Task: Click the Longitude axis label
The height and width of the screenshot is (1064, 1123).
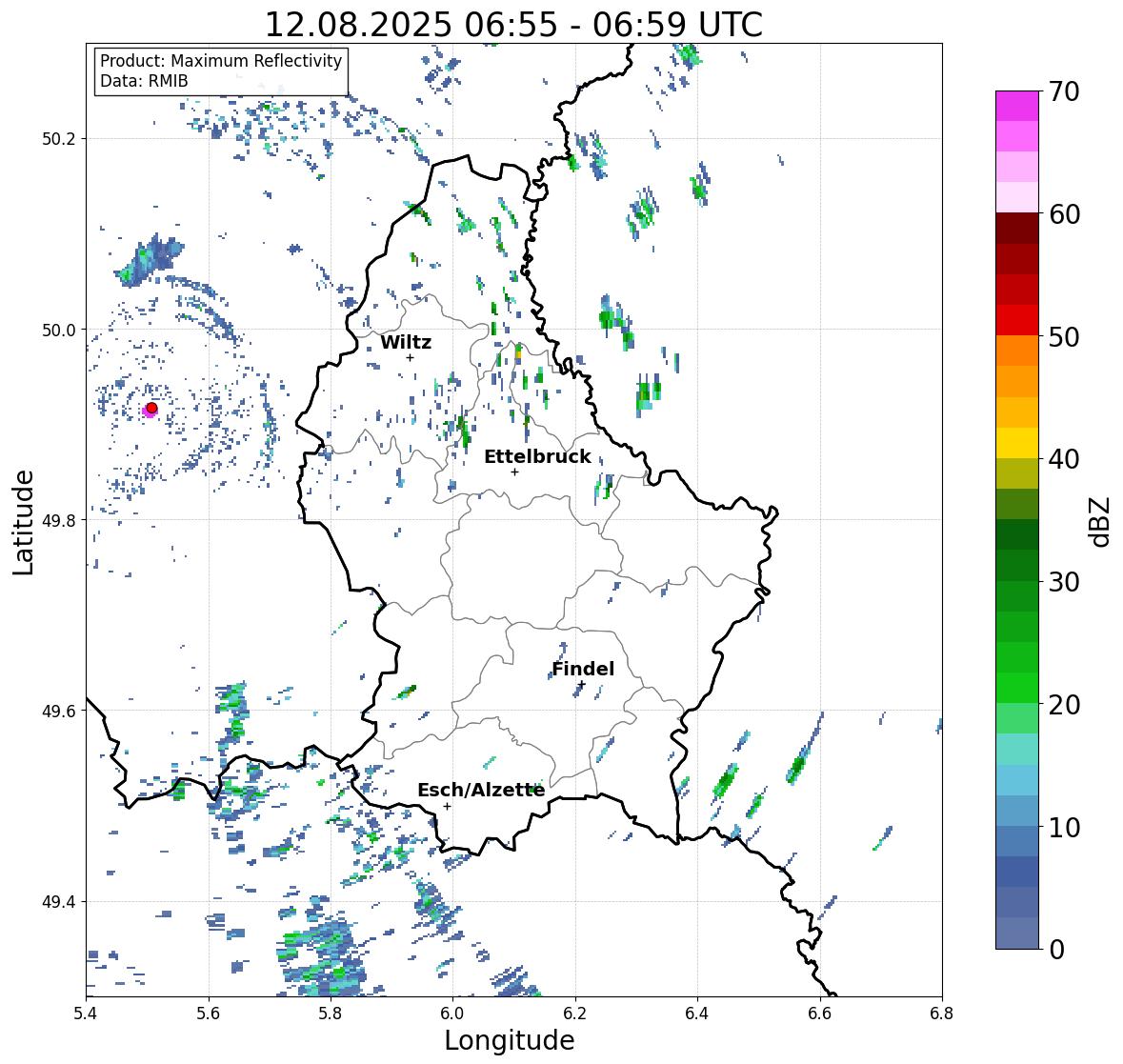Action: 510,1040
